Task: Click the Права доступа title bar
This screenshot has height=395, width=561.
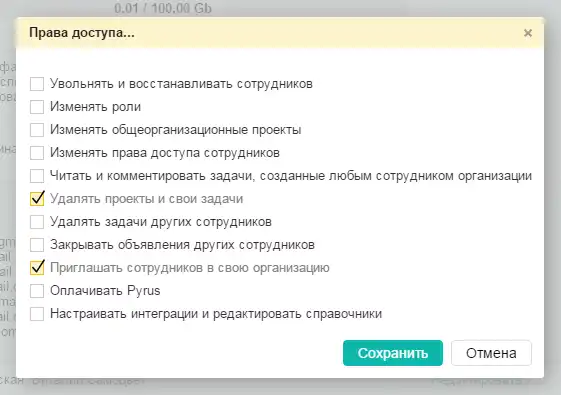Action: [280, 33]
